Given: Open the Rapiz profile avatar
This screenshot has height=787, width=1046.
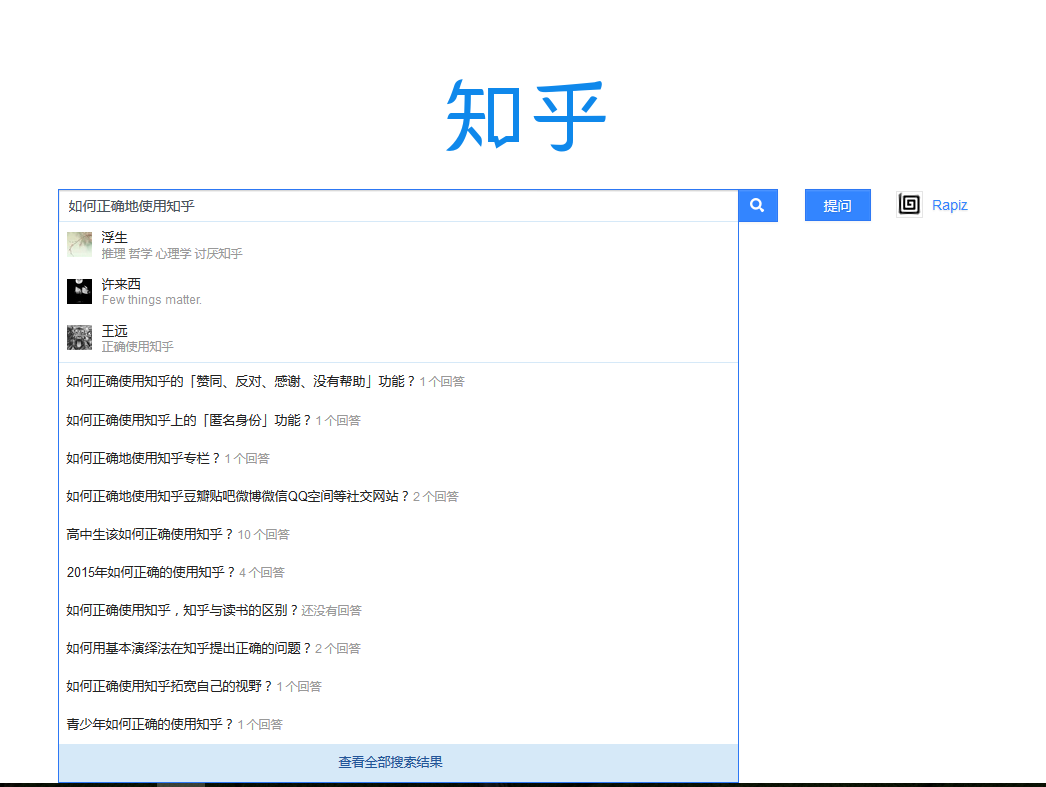Looking at the screenshot, I should (x=909, y=204).
